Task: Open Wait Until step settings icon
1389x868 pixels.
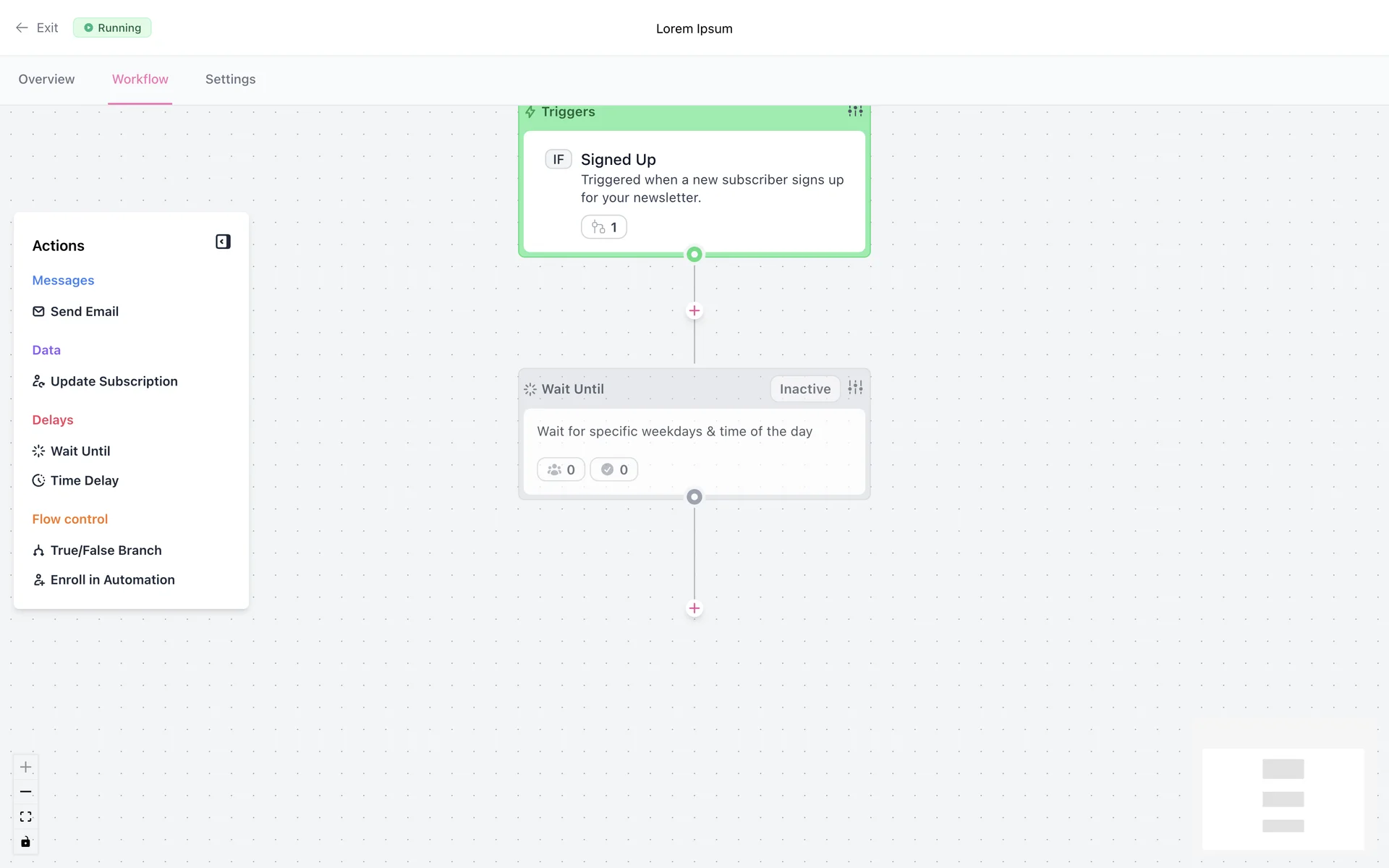Action: (855, 388)
